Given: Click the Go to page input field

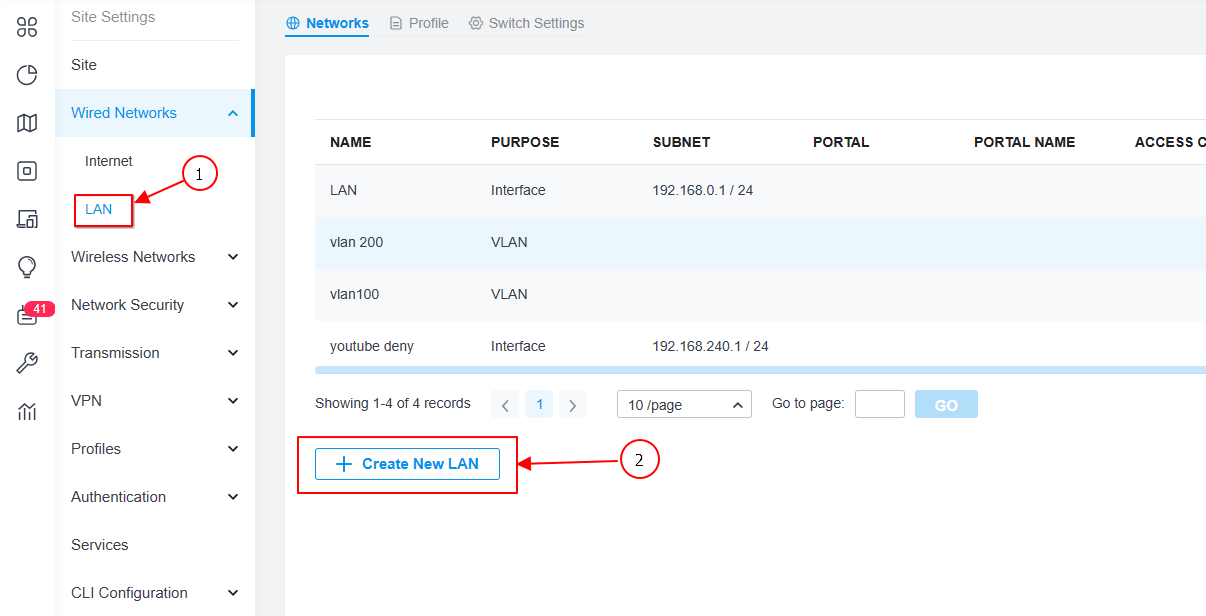Looking at the screenshot, I should pyautogui.click(x=880, y=404).
